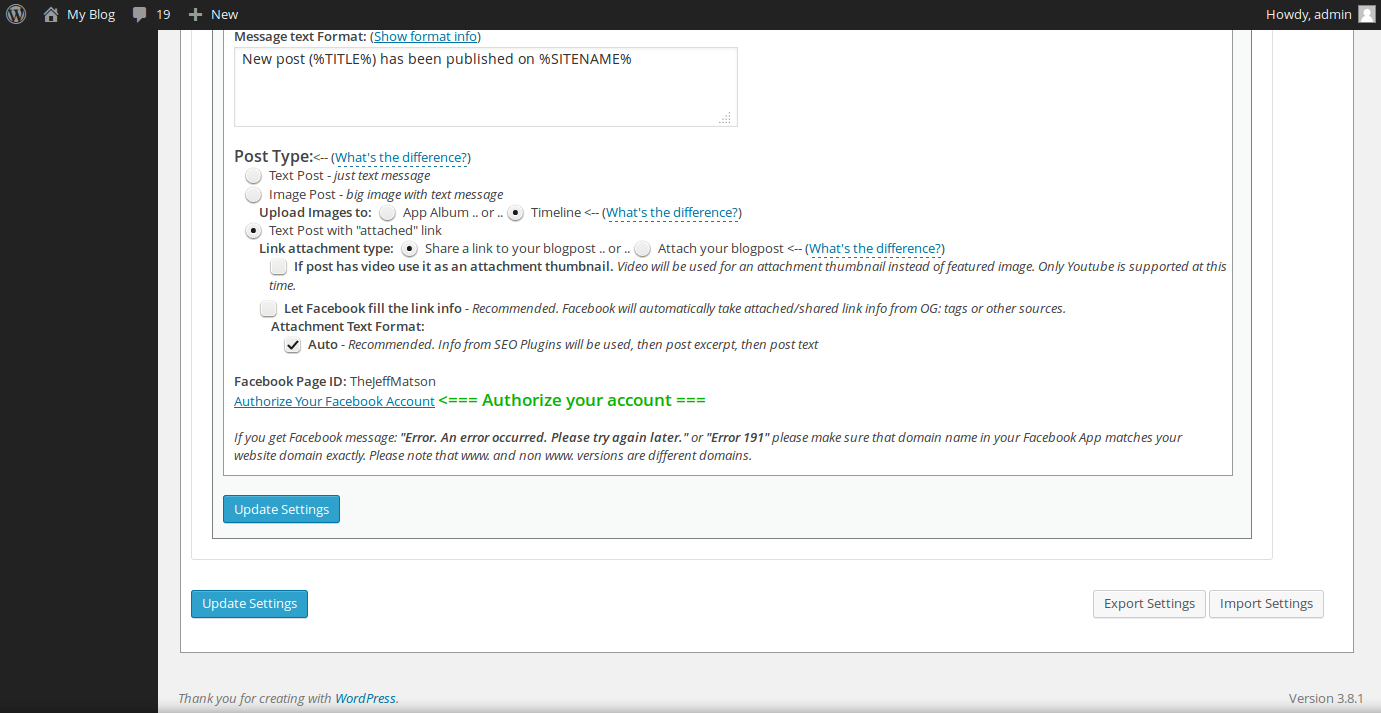
Task: Click the Post Type heading
Action: click(x=273, y=156)
